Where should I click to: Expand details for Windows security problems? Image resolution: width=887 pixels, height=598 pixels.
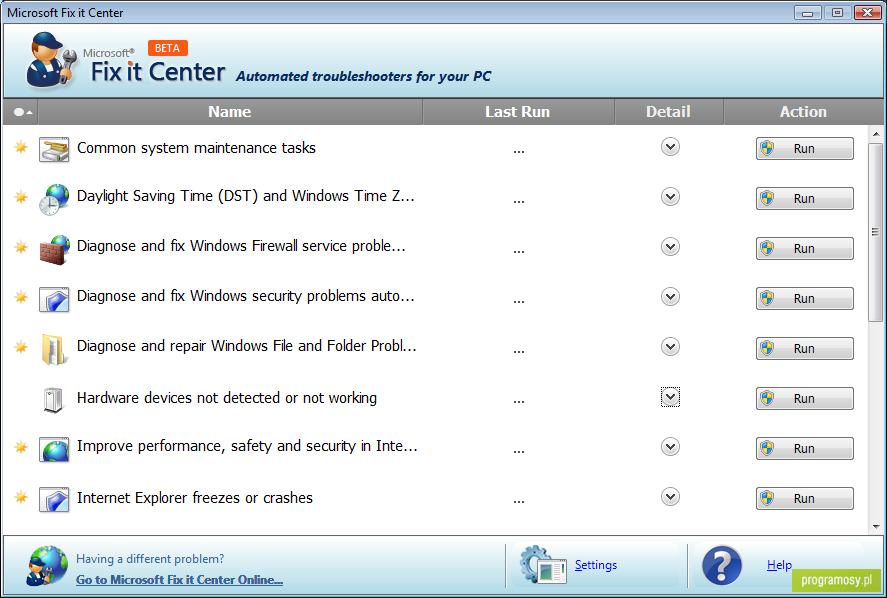click(x=670, y=296)
